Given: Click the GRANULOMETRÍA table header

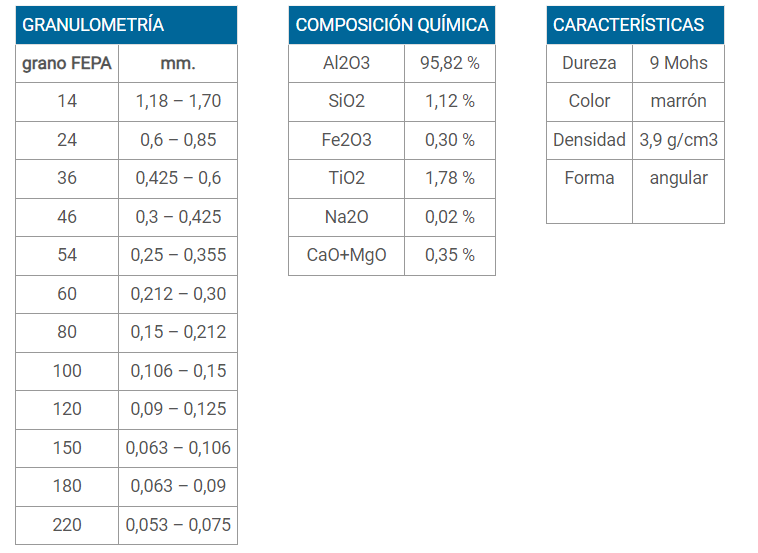Looking at the screenshot, I should click(x=126, y=25).
